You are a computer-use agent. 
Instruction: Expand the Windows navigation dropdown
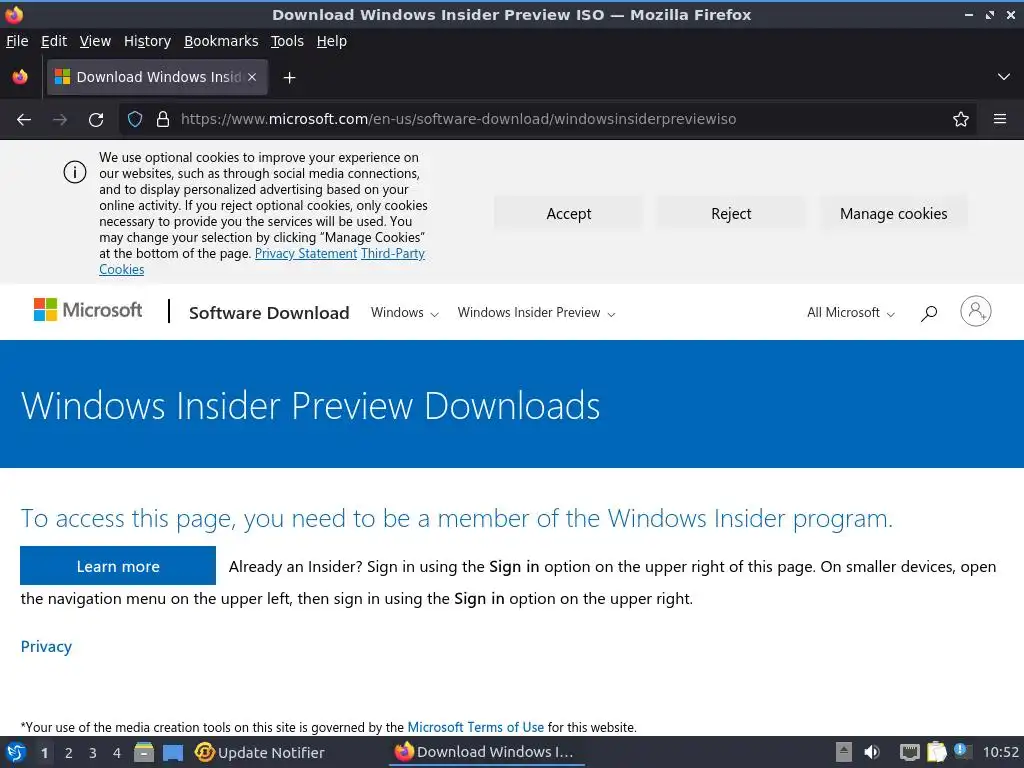[404, 313]
